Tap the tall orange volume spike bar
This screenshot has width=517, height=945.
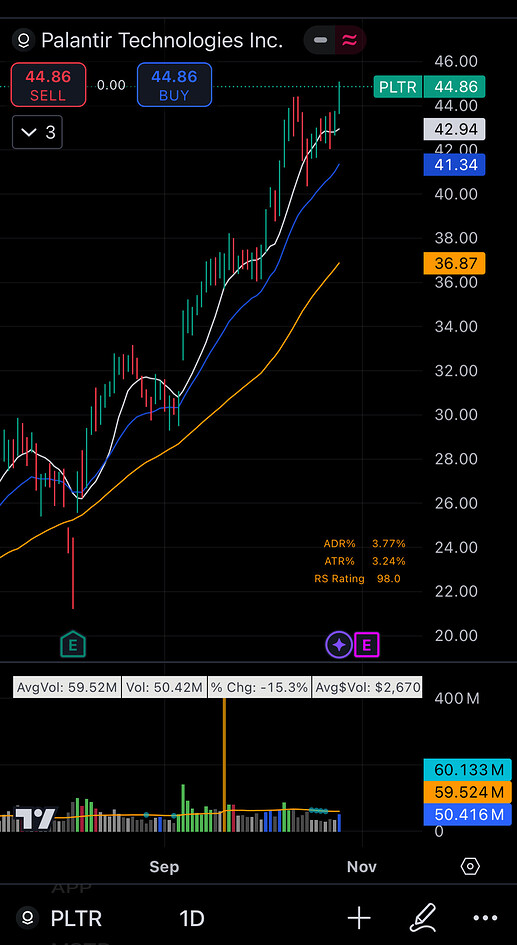coord(224,765)
